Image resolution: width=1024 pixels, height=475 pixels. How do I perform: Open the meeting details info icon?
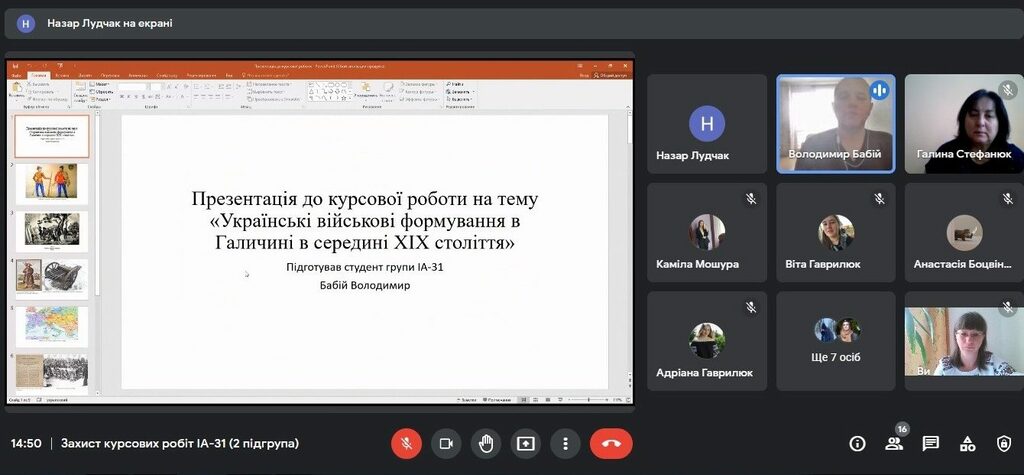point(857,443)
